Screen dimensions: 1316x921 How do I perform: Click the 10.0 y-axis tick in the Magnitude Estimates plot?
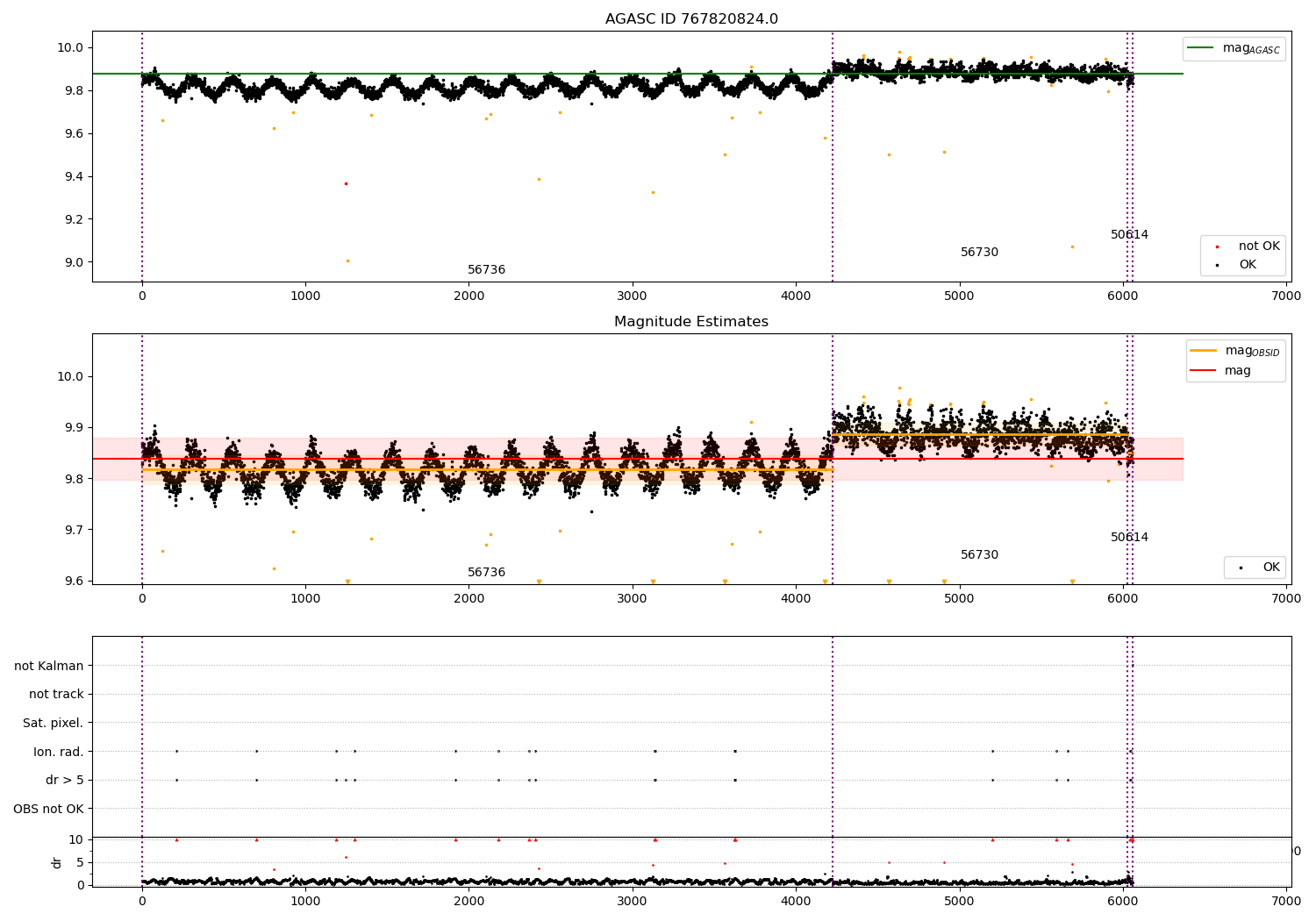[x=69, y=377]
